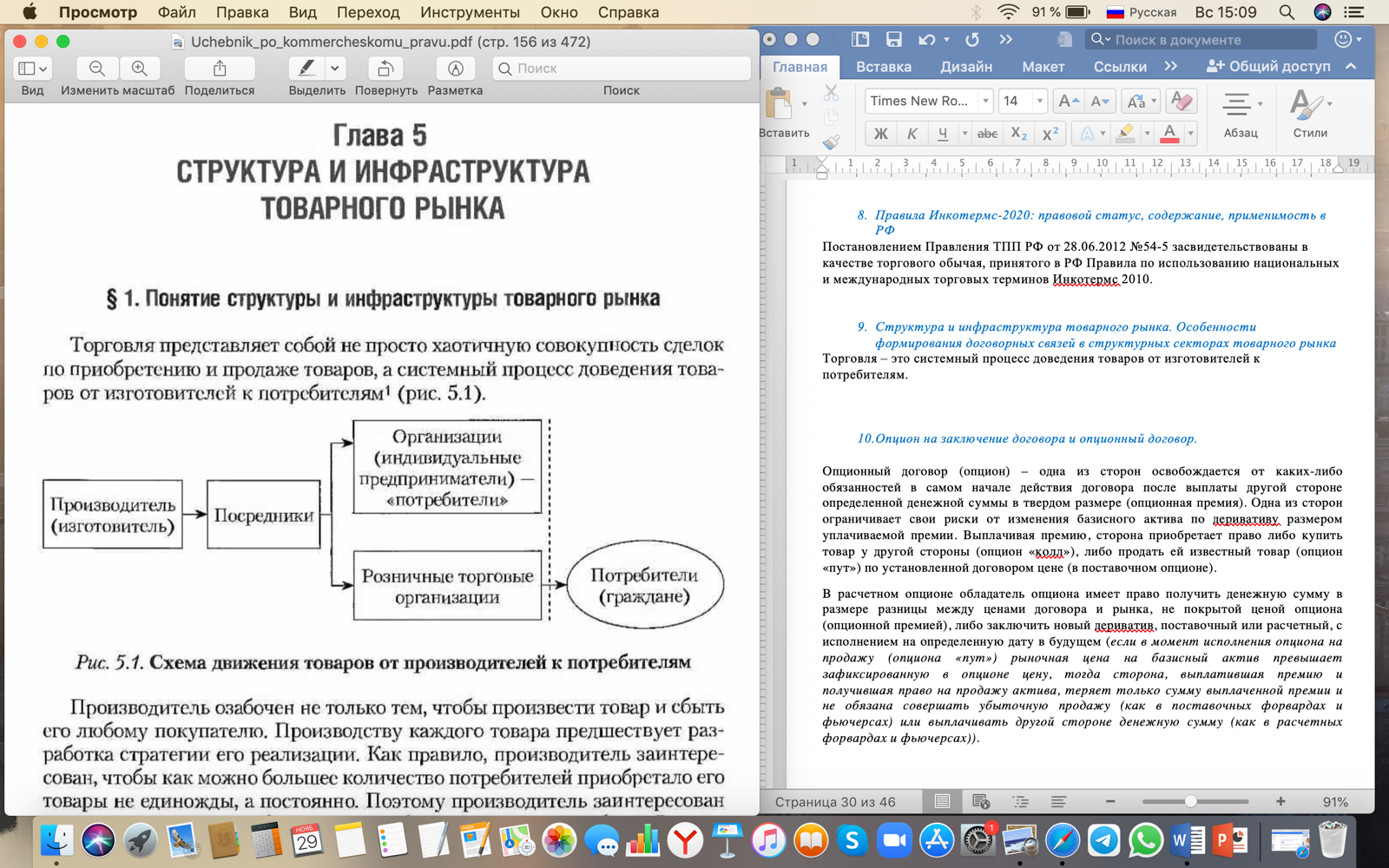The width and height of the screenshot is (1389, 868).
Task: Zoom out in Preview toolbar
Action: point(97,69)
